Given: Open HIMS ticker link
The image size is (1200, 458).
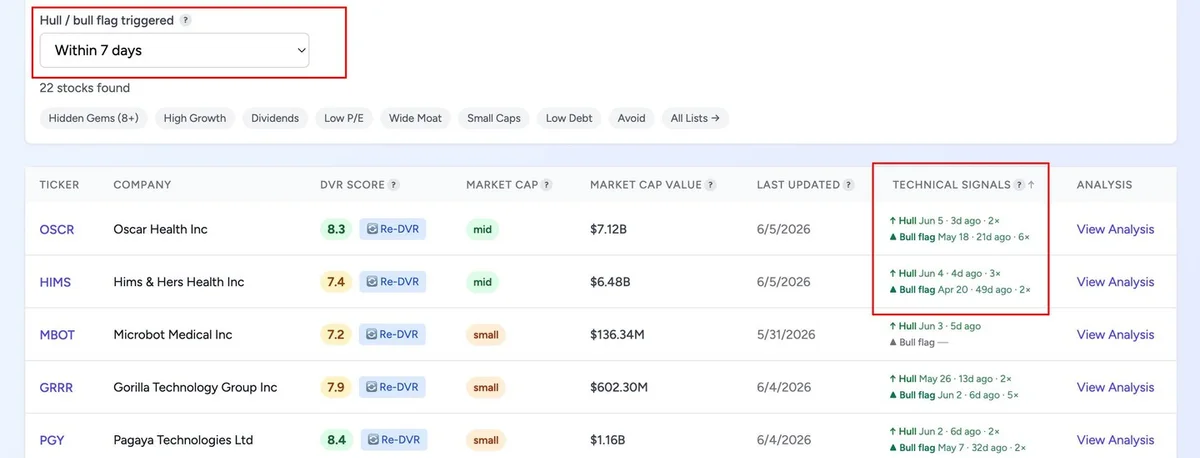Looking at the screenshot, I should pos(56,282).
